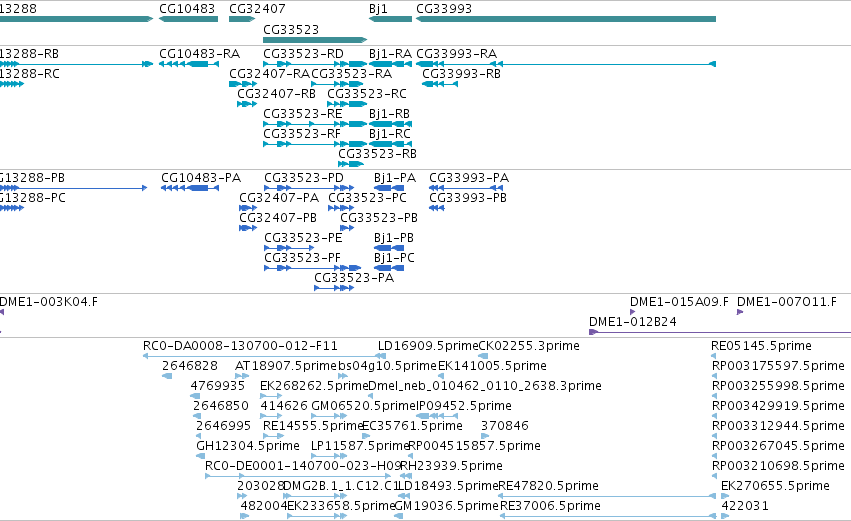The image size is (851, 521).
Task: Select the CG10483-PA protein feature
Action: [190, 188]
